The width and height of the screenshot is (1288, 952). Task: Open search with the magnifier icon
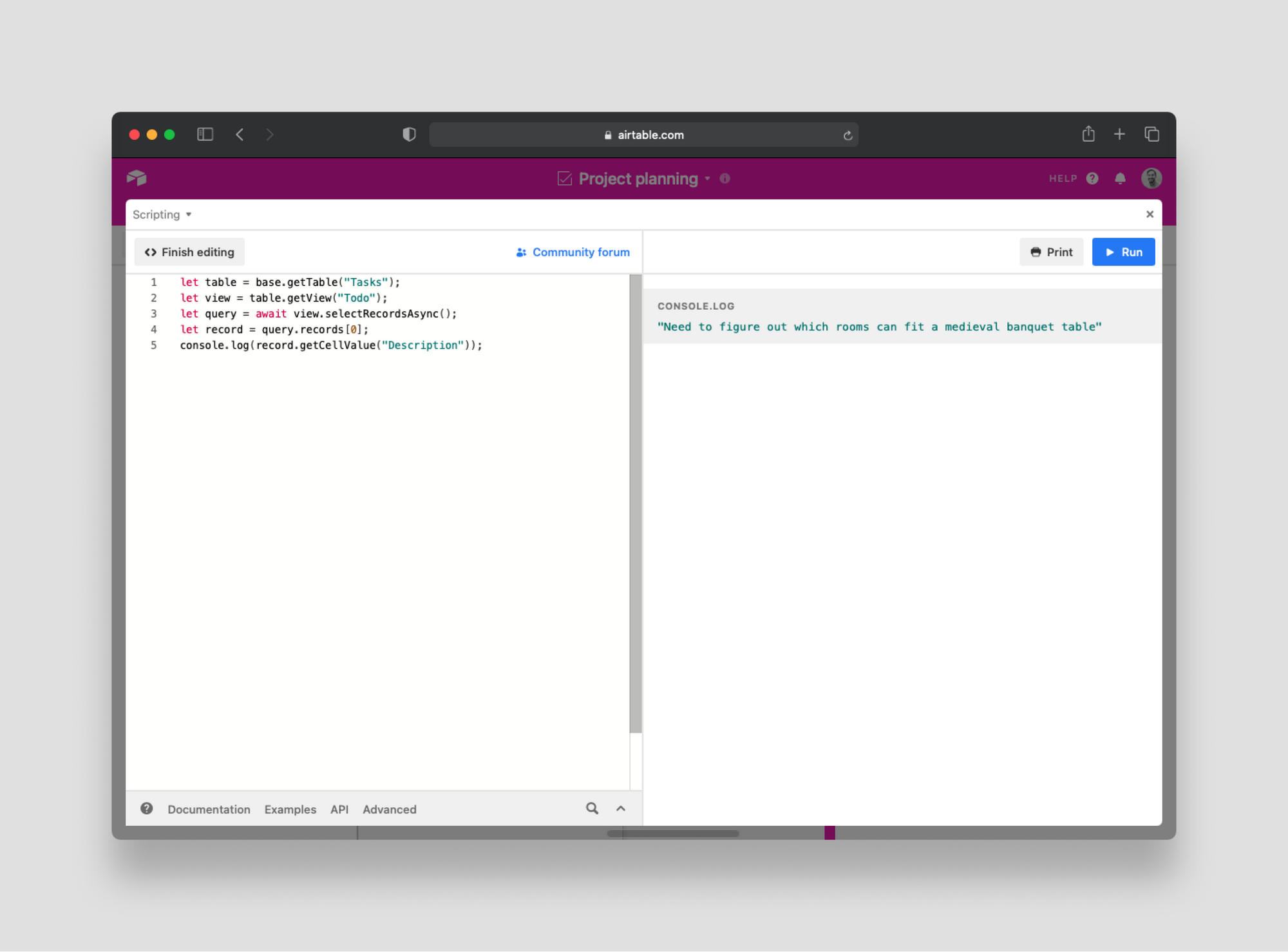coord(592,808)
